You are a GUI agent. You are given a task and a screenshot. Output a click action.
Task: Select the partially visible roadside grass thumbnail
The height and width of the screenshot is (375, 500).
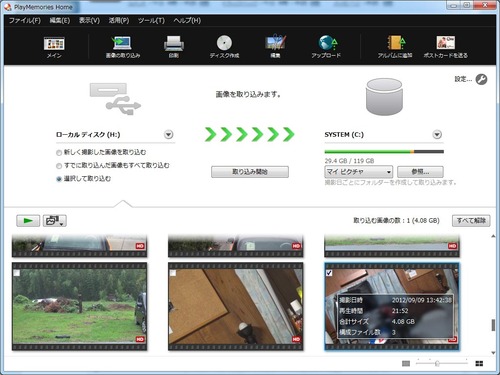[x=392, y=246]
